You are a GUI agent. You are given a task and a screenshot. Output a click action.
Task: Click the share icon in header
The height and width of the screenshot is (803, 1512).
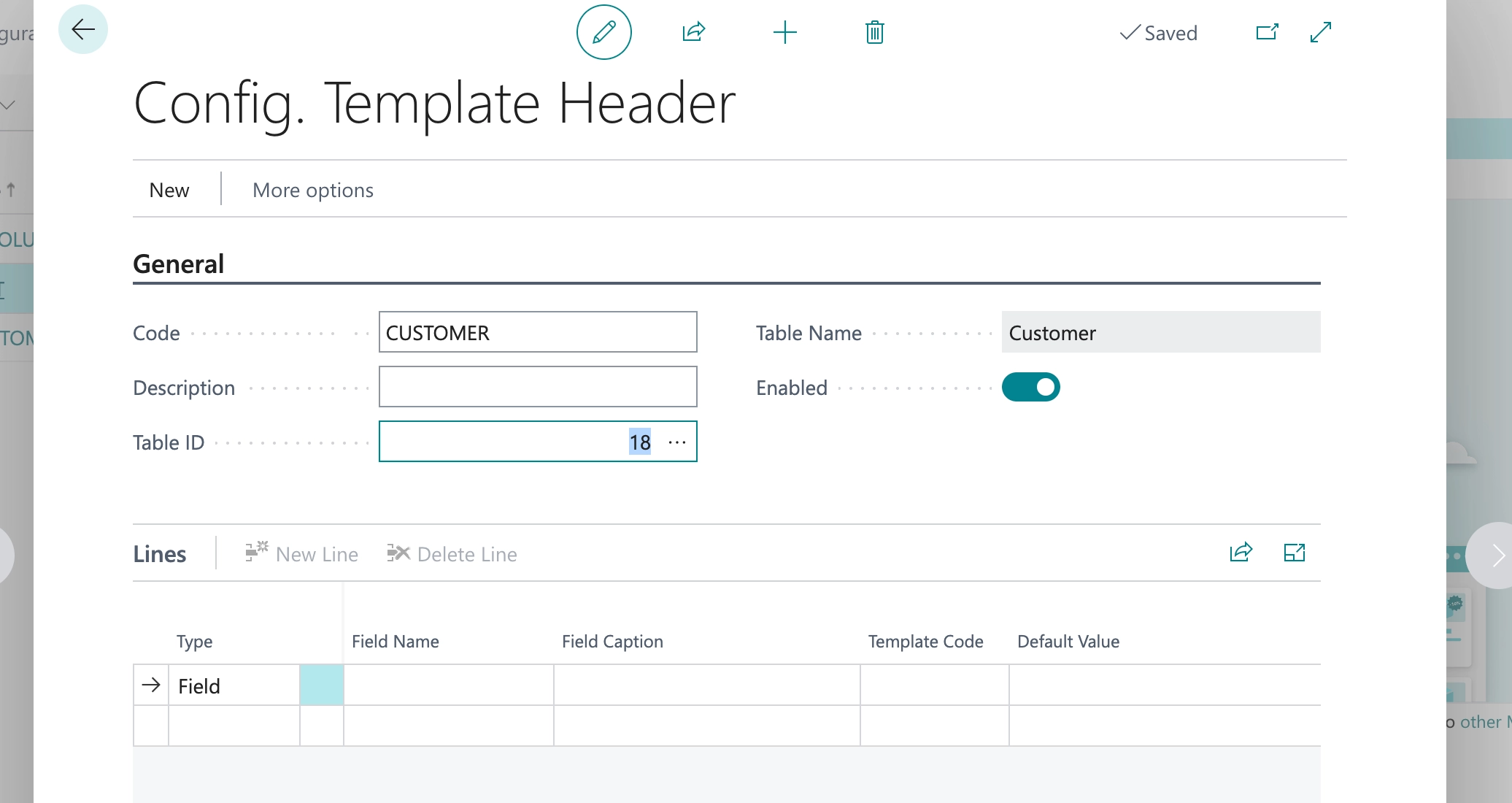pyautogui.click(x=693, y=32)
